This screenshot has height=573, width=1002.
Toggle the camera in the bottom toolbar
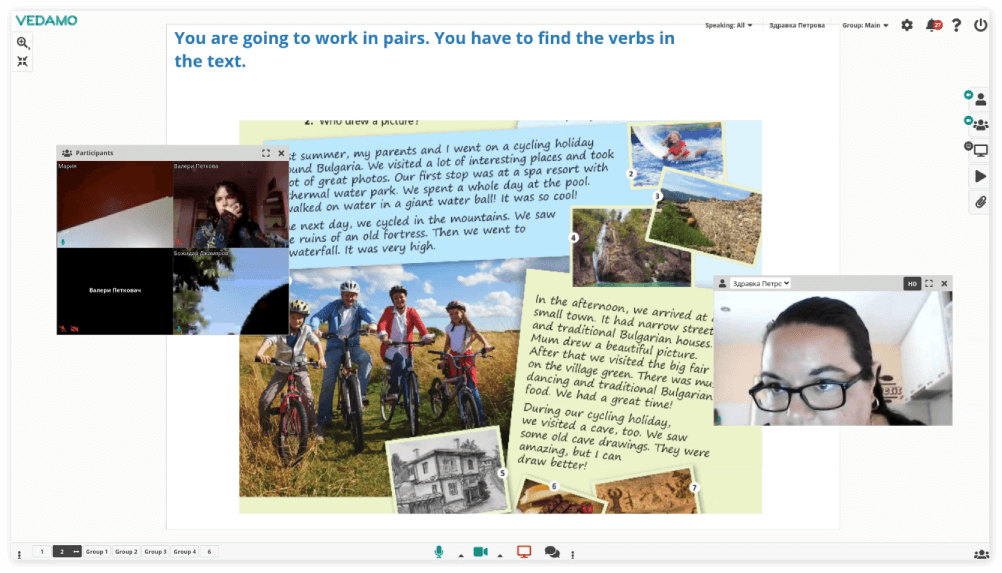481,552
